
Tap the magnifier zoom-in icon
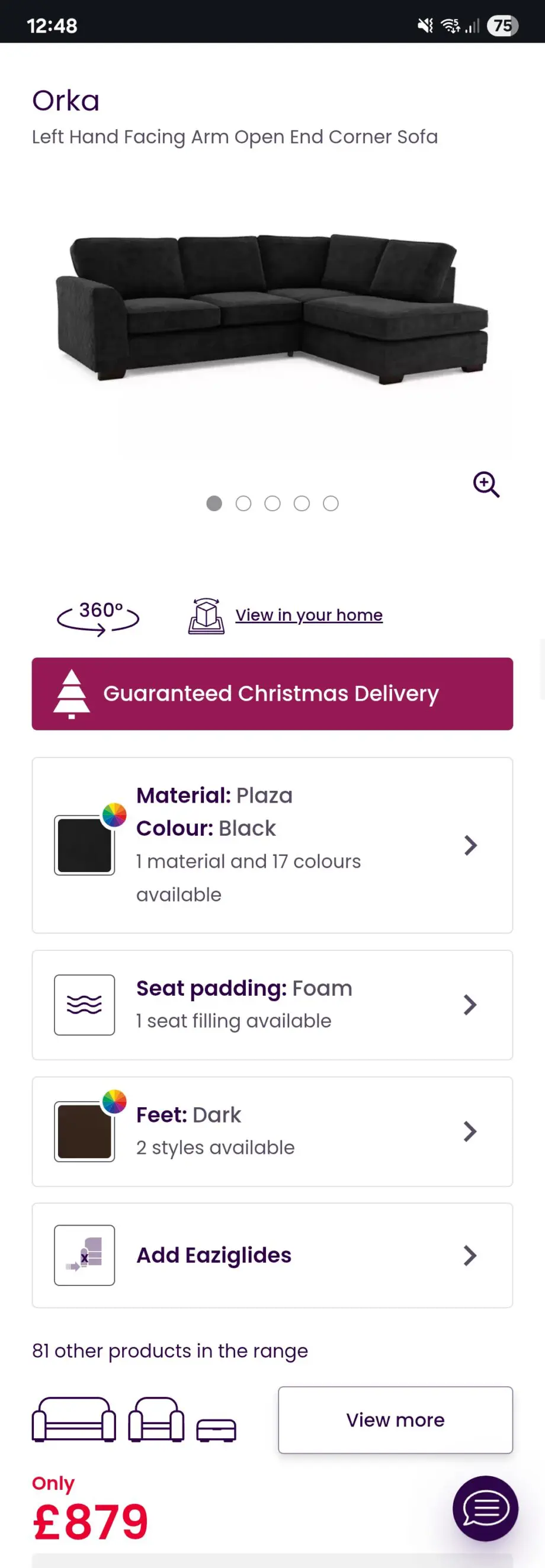[x=486, y=485]
